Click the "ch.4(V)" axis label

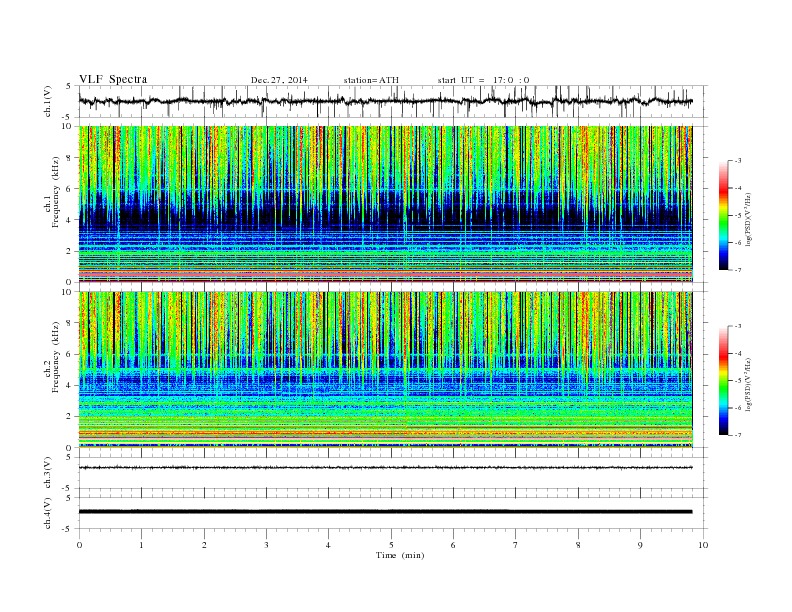pyautogui.click(x=48, y=513)
